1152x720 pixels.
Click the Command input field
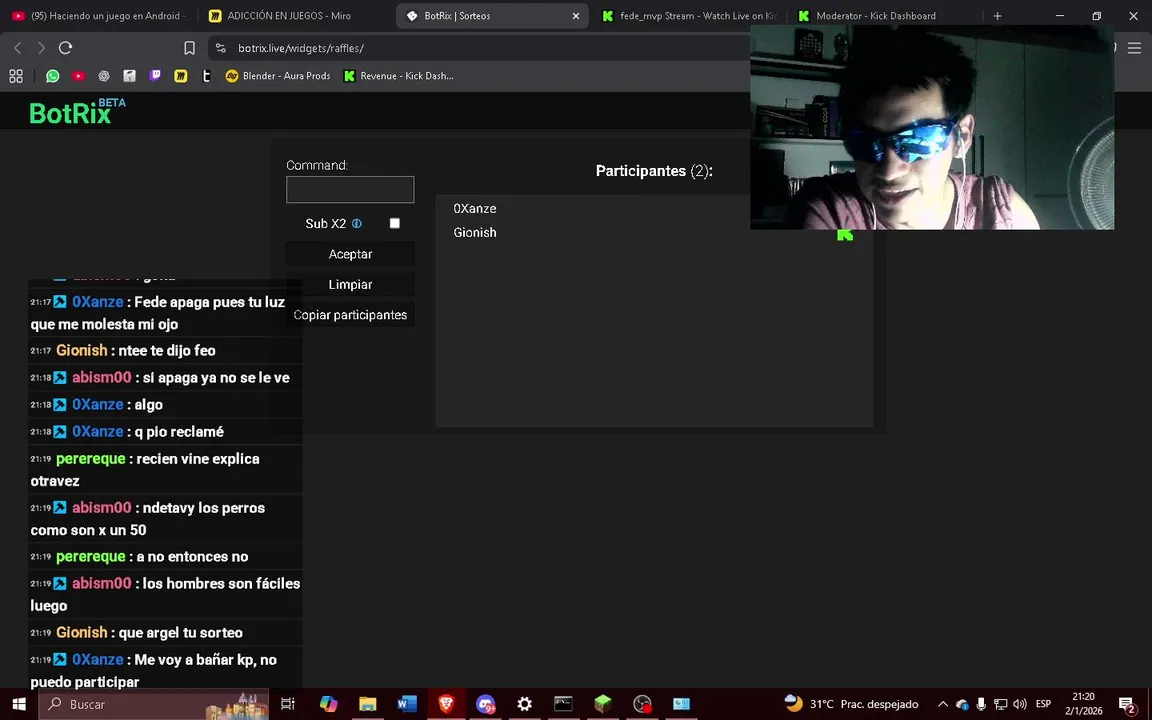coord(350,190)
